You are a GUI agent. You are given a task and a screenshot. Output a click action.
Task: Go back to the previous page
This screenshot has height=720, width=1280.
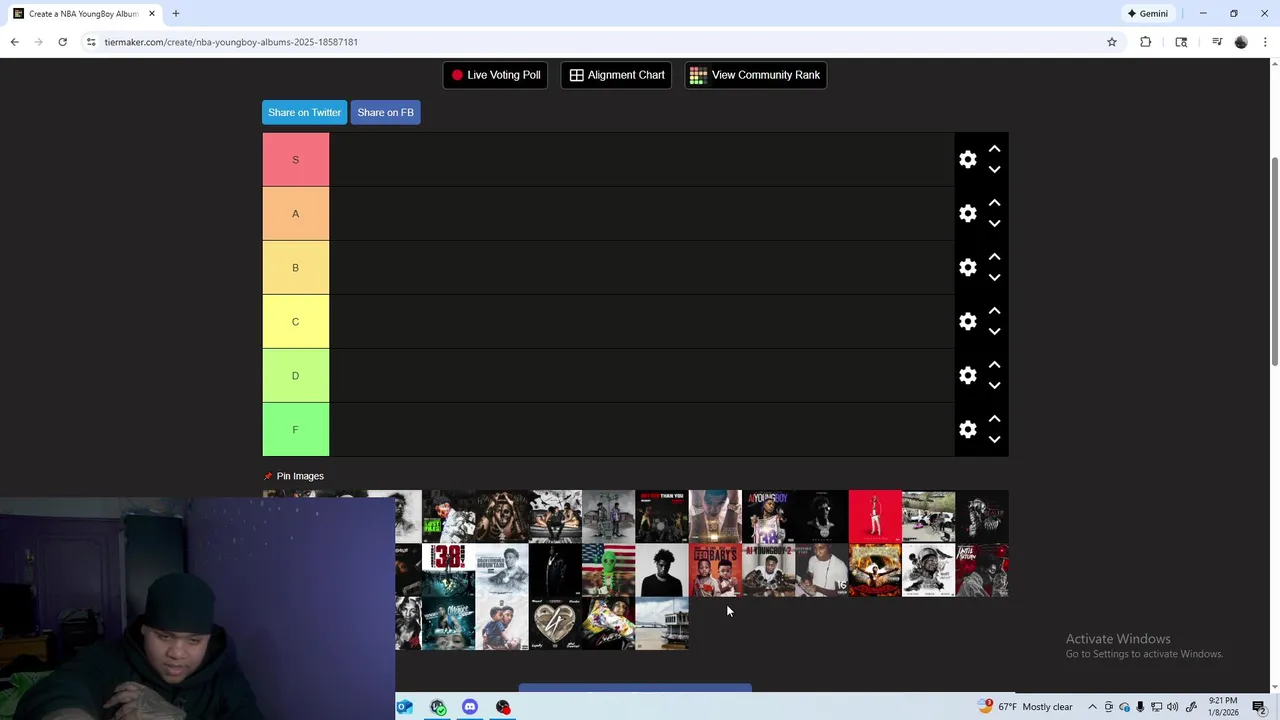click(x=14, y=42)
